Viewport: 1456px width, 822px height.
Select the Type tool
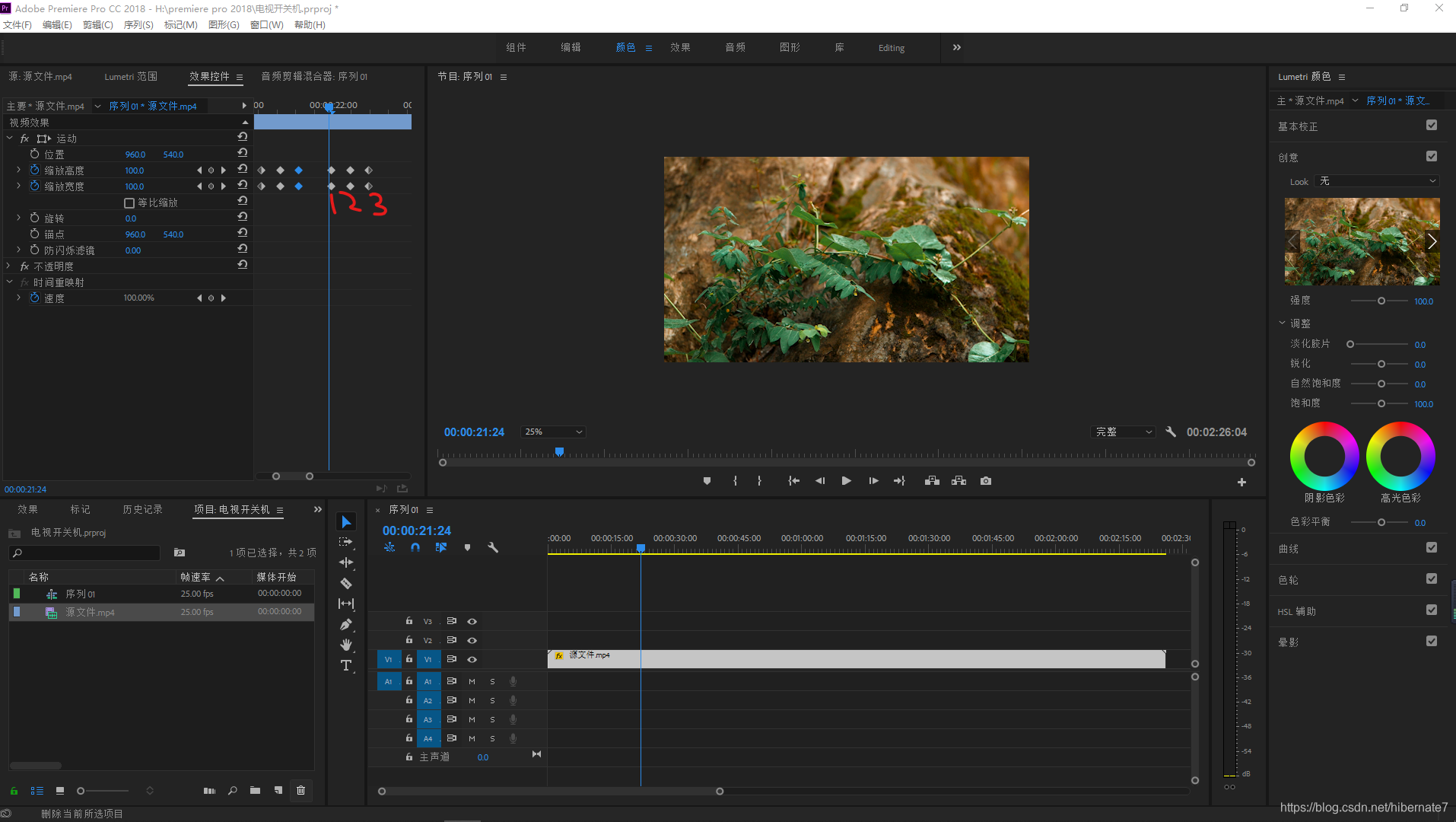click(346, 665)
